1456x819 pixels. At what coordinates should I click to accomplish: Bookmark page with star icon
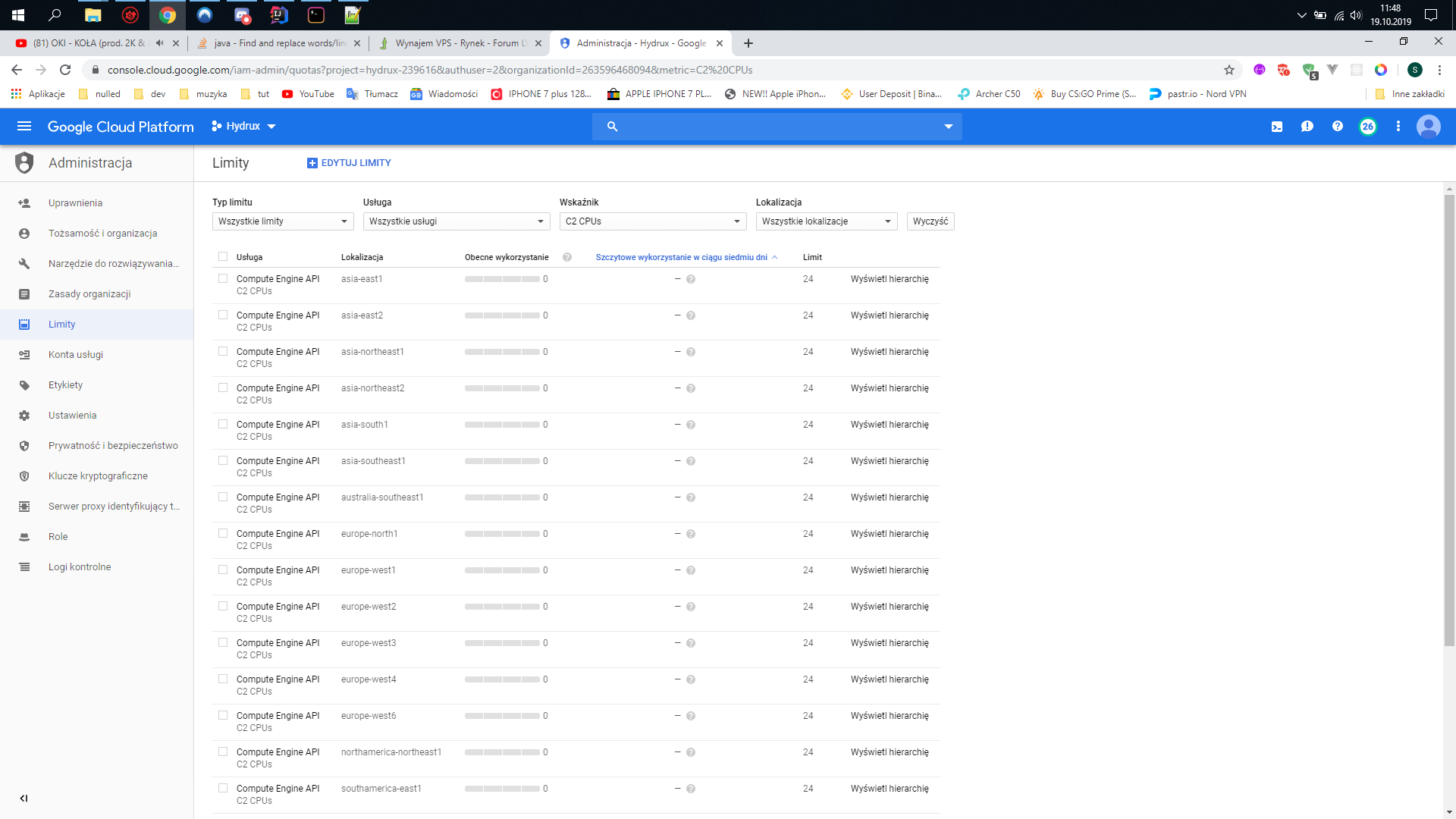(1229, 70)
